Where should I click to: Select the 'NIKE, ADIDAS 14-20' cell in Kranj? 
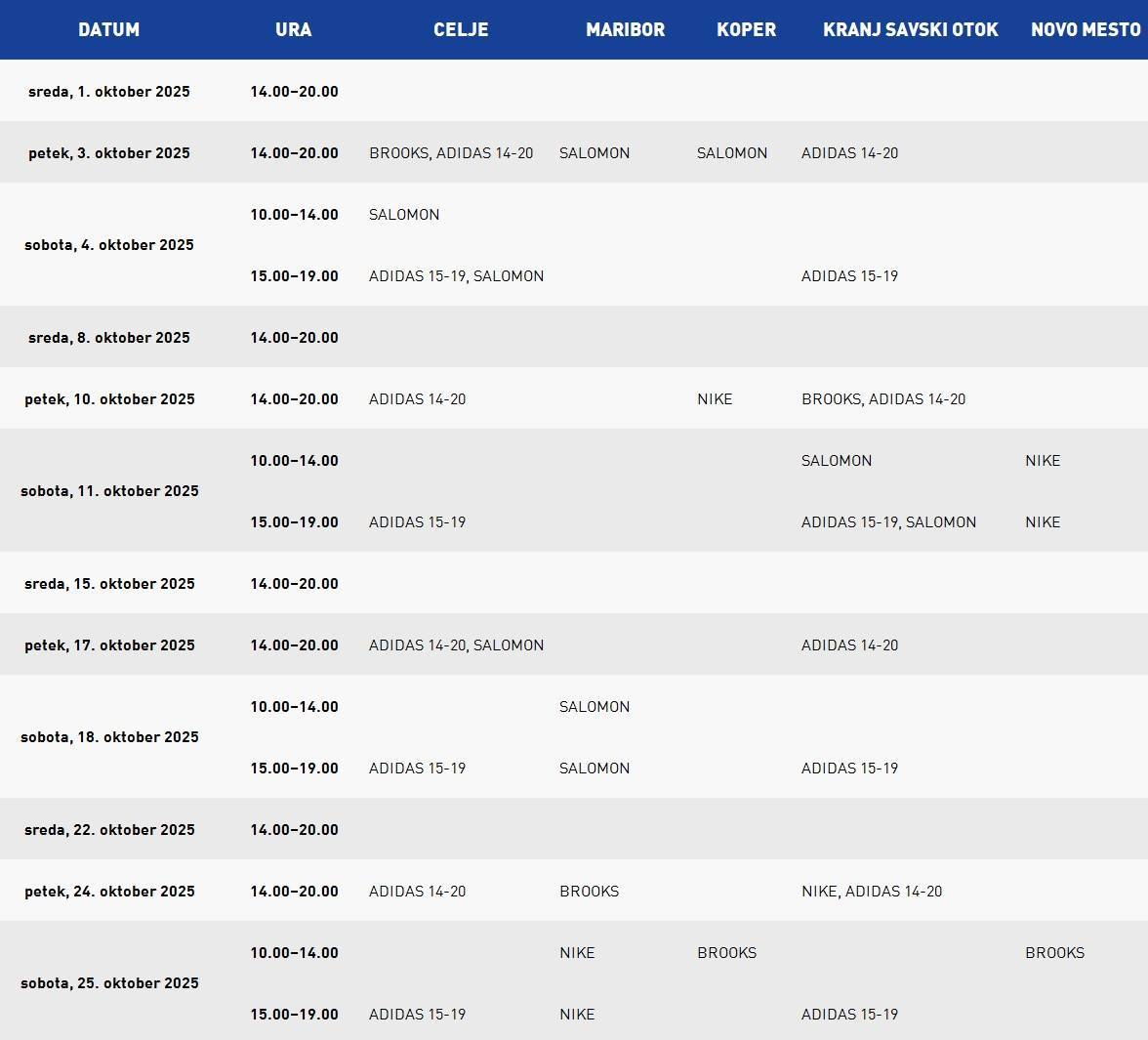(x=872, y=892)
